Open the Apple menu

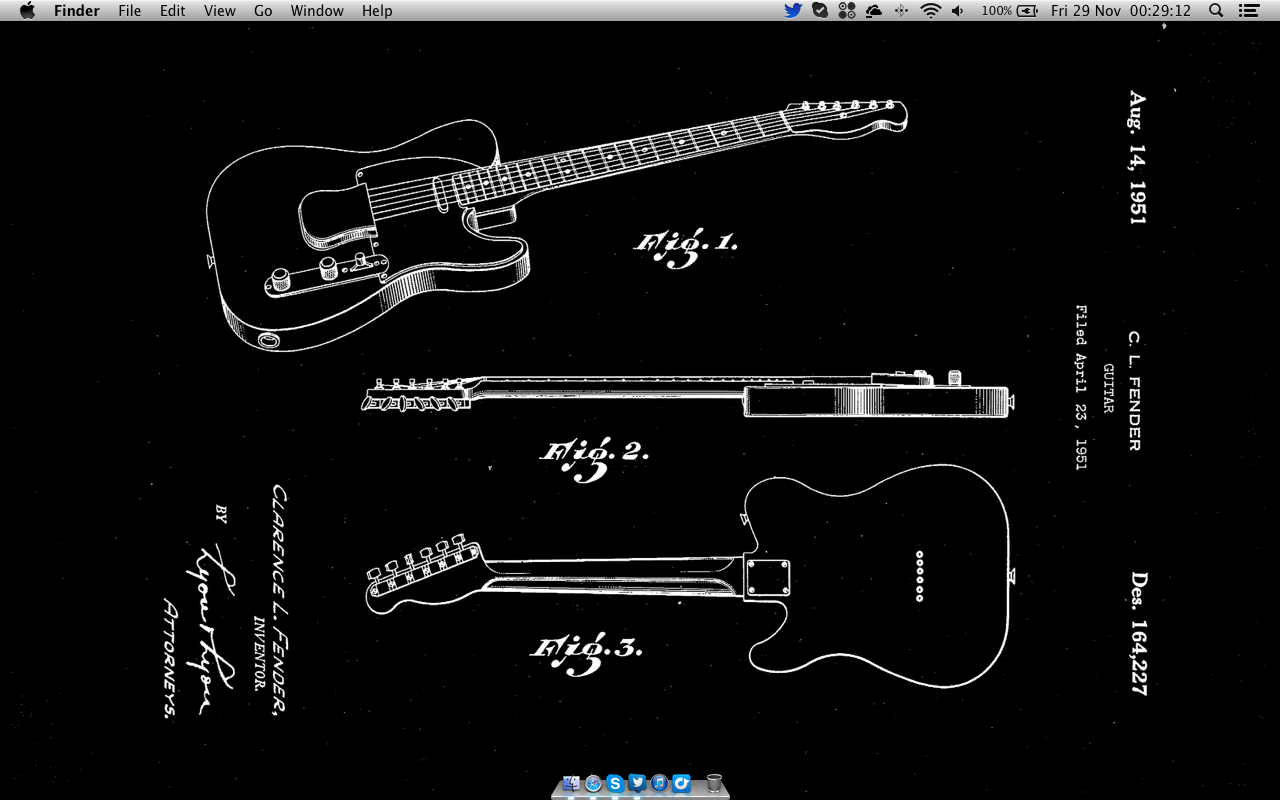(27, 10)
